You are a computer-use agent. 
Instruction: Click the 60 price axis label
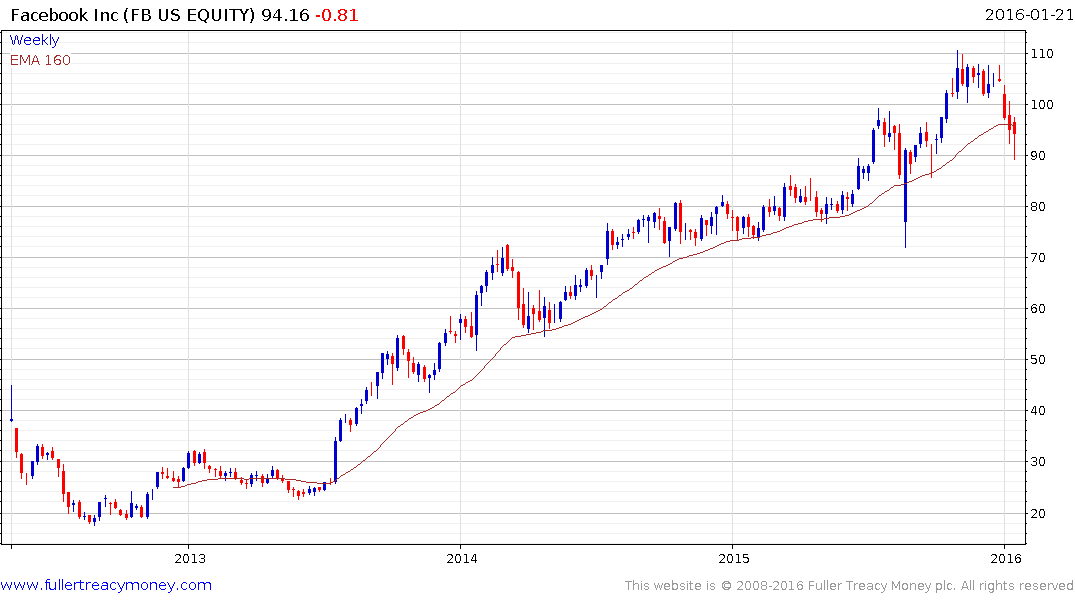(x=1038, y=309)
